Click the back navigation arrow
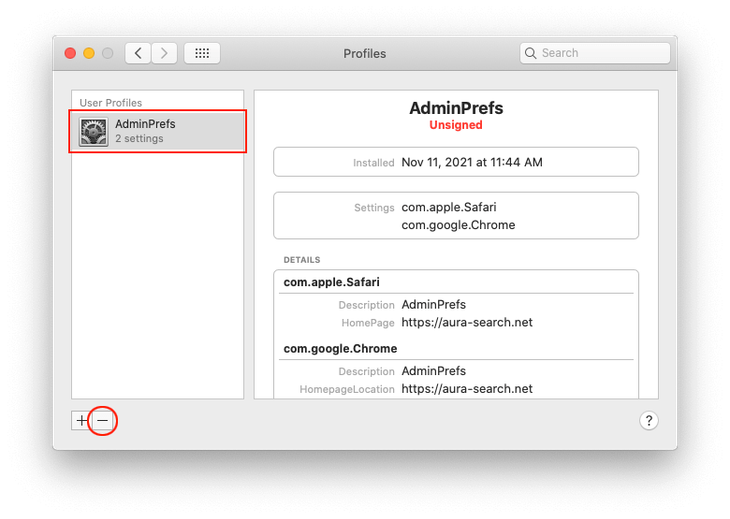Viewport: 730px width, 519px height. [x=138, y=53]
